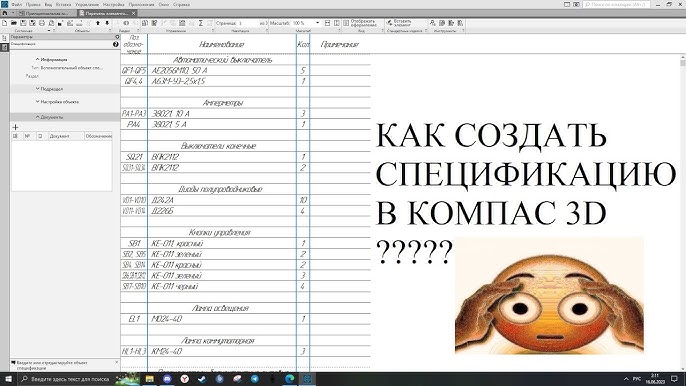Open the Правка menu
The image size is (686, 386).
[x=33, y=4]
